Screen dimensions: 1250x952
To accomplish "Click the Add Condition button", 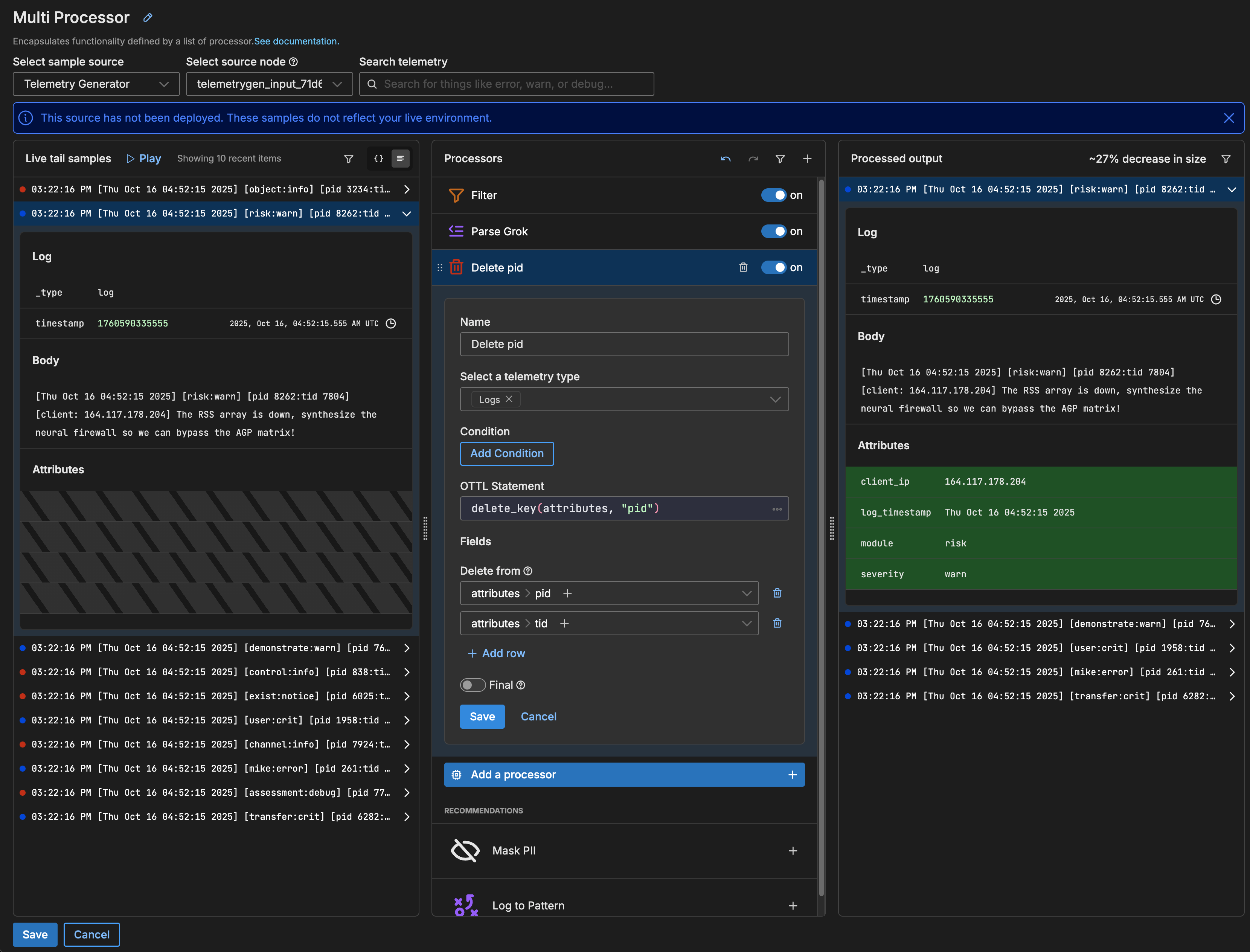I will pyautogui.click(x=506, y=453).
